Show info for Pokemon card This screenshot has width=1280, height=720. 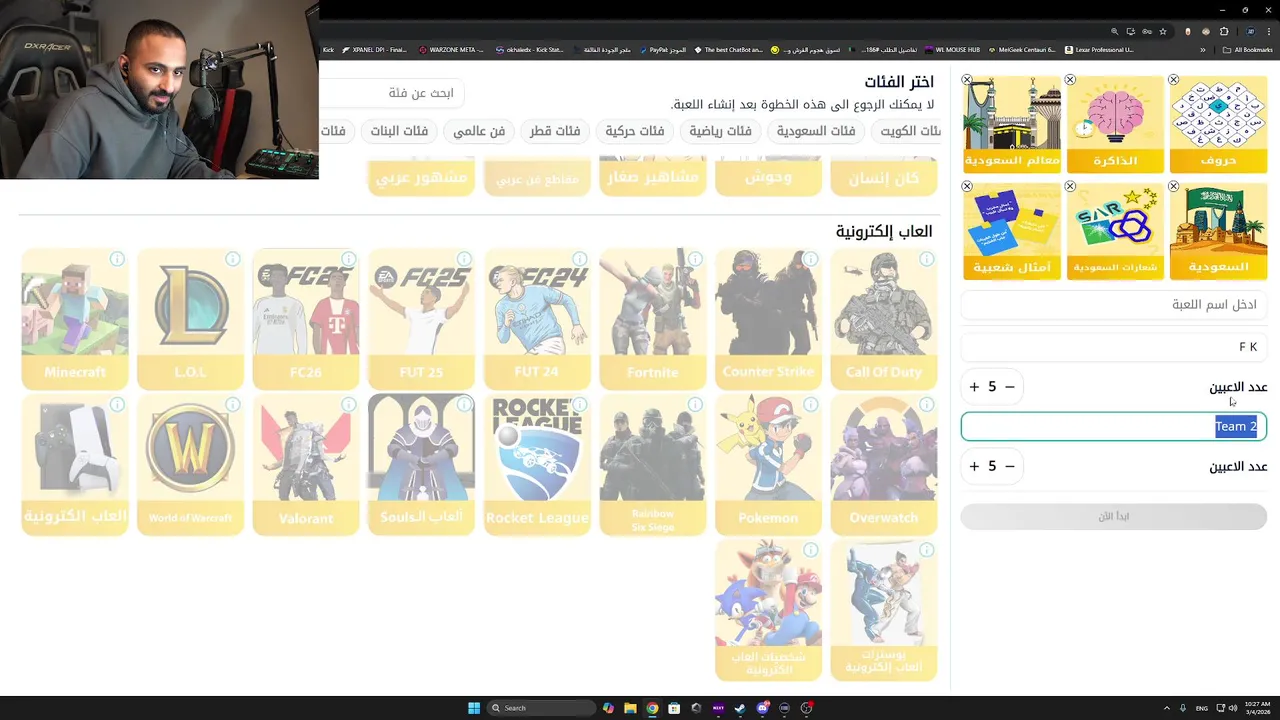click(811, 405)
